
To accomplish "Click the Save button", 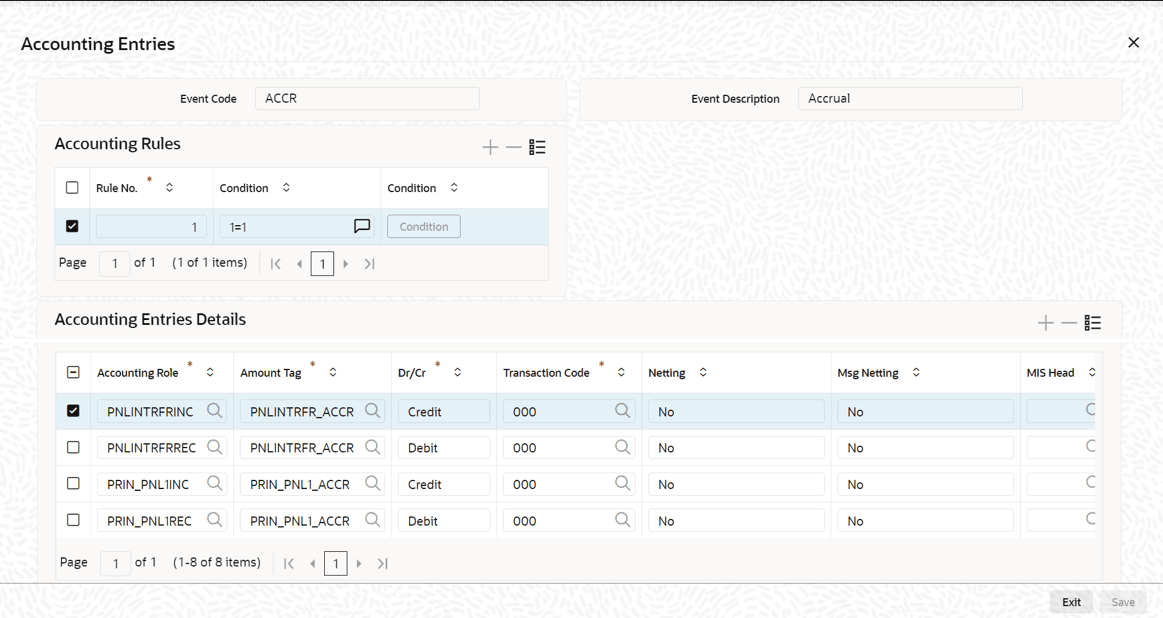I will pos(1123,602).
